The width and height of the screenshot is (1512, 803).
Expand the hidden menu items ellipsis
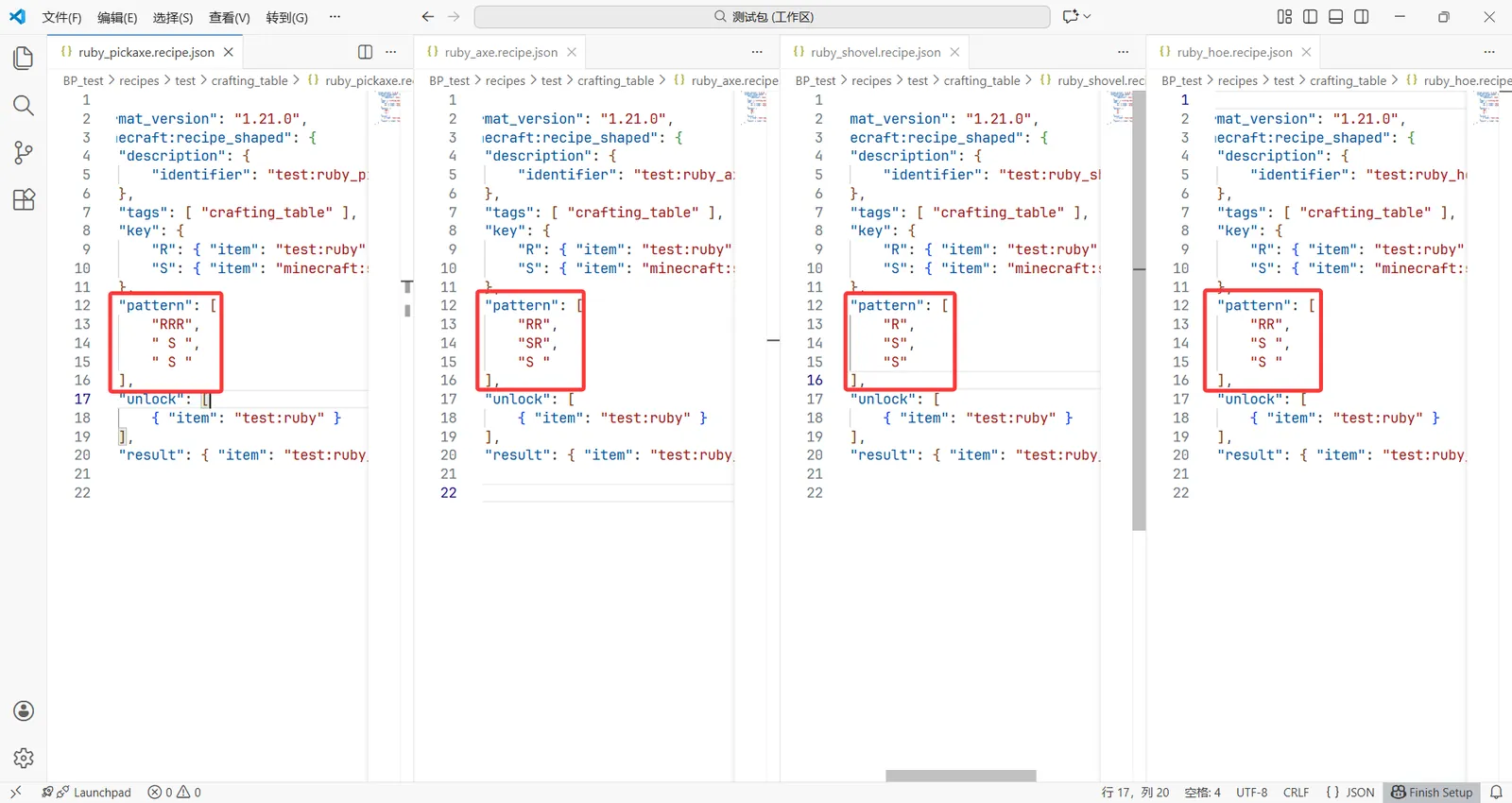[335, 16]
